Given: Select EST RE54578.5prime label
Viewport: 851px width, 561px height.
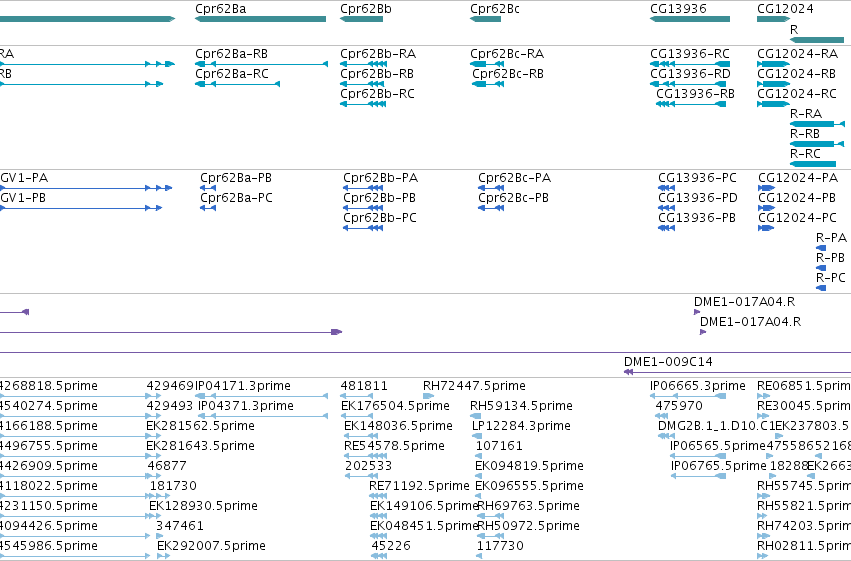Looking at the screenshot, I should click(x=395, y=446).
